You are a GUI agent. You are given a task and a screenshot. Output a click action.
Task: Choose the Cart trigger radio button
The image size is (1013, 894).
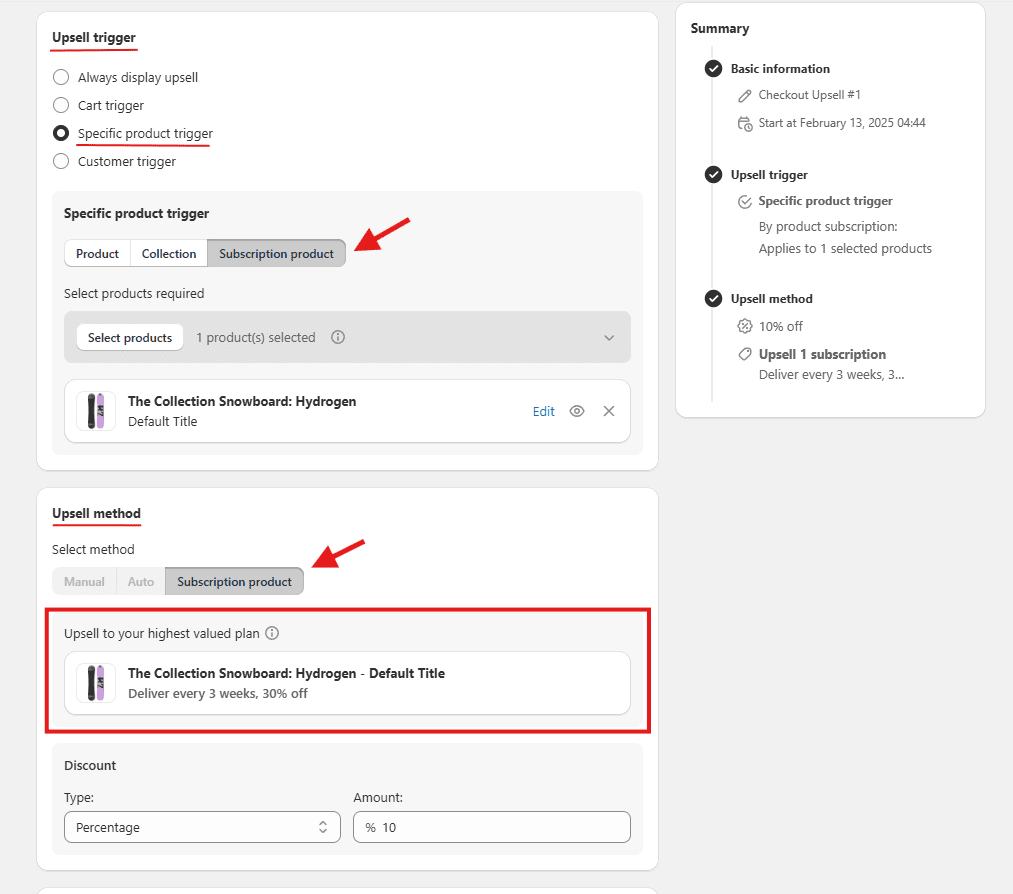61,105
